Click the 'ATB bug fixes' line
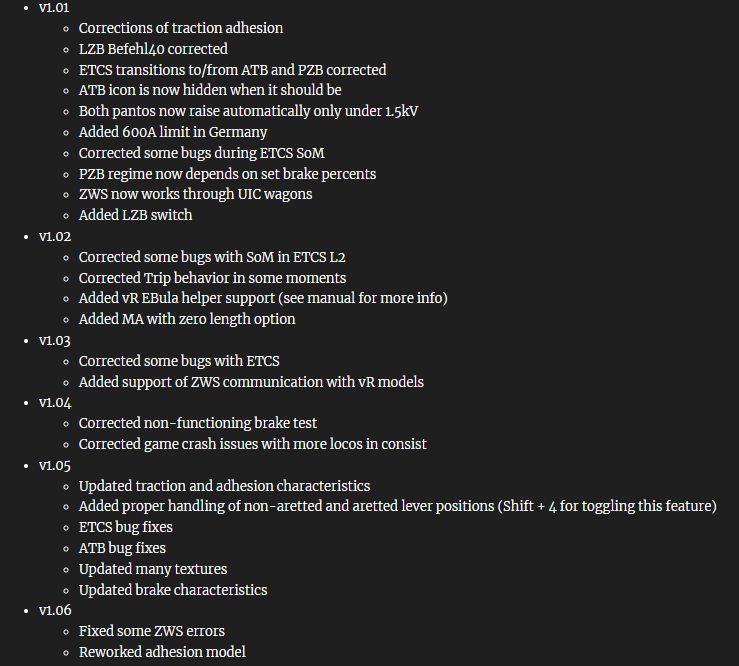This screenshot has height=666, width=739. pos(122,548)
